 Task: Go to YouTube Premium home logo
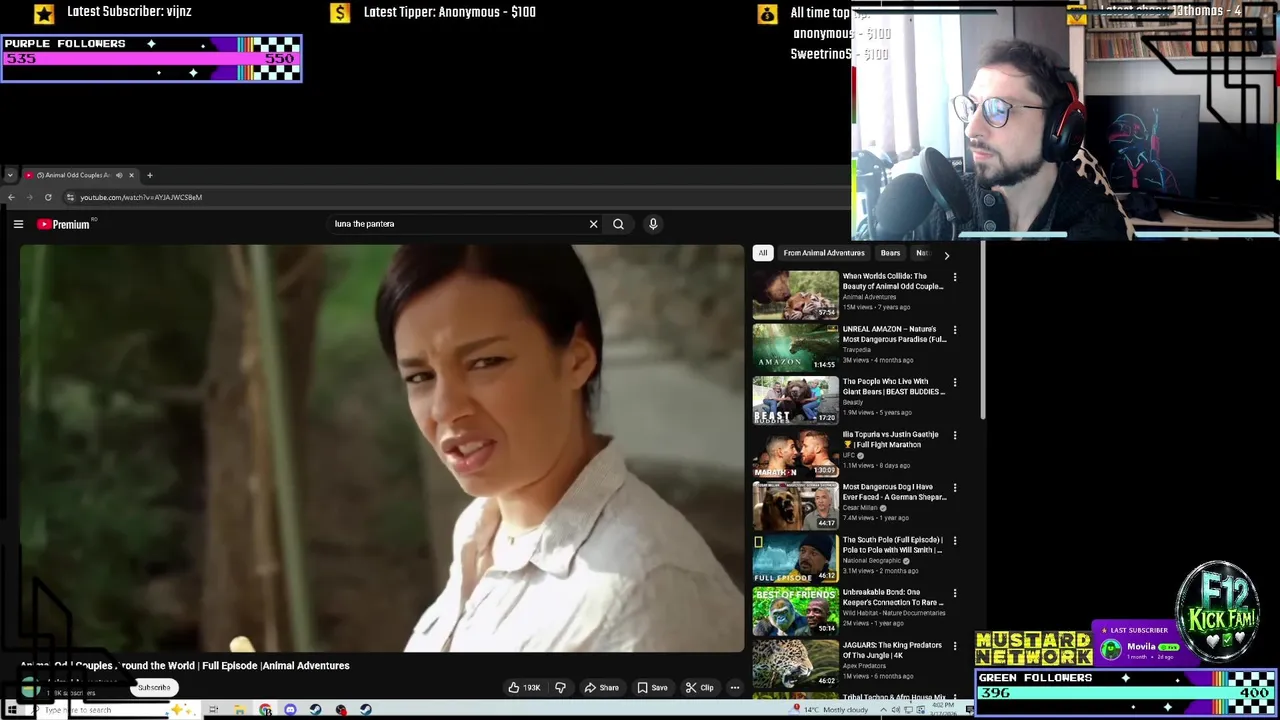(x=64, y=224)
